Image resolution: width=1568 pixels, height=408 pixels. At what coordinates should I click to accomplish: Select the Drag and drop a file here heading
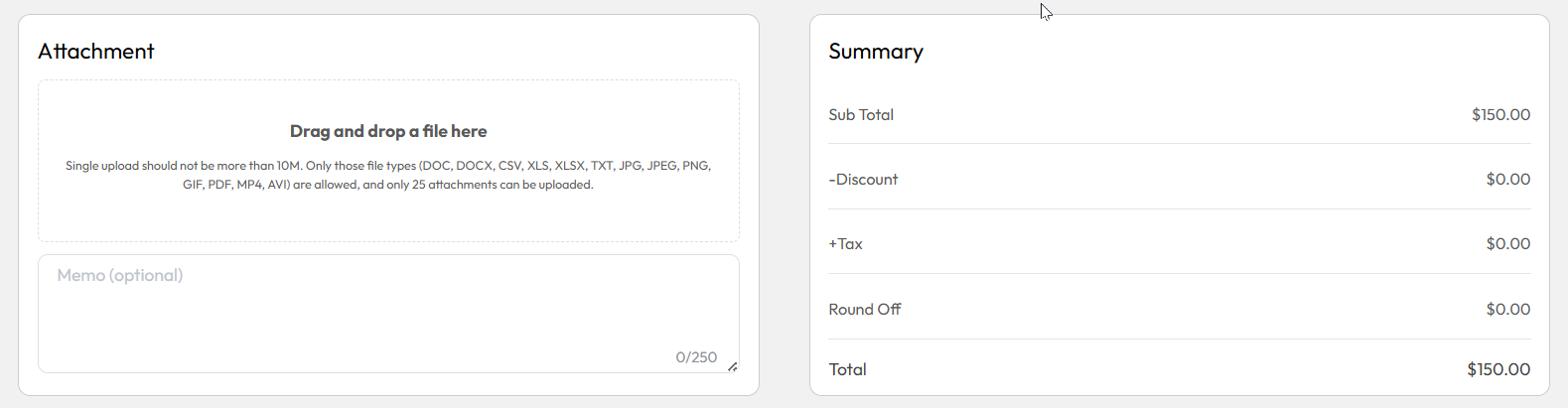[388, 131]
